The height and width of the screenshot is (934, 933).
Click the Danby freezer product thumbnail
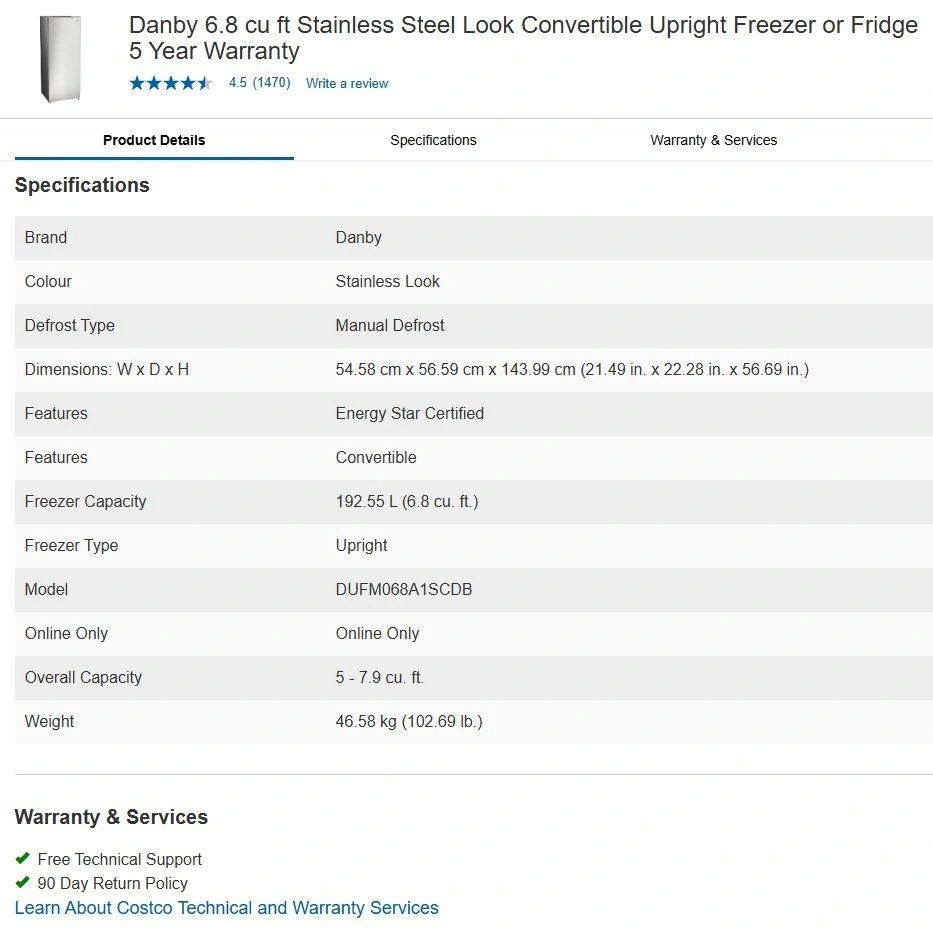(x=59, y=58)
